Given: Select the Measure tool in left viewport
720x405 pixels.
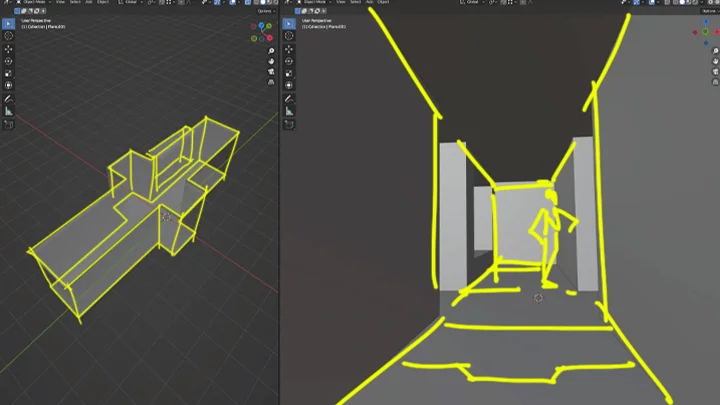Looking at the screenshot, I should click(x=8, y=111).
